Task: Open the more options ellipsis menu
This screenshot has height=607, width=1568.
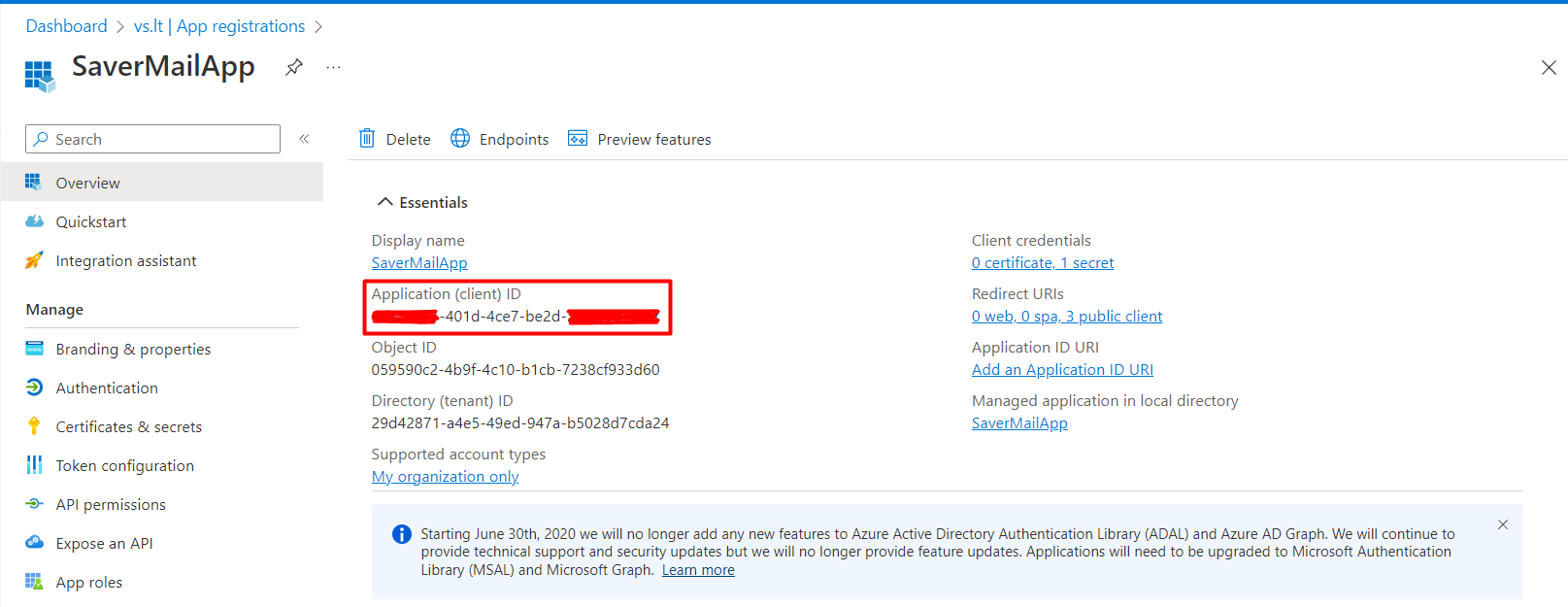Action: (x=333, y=67)
